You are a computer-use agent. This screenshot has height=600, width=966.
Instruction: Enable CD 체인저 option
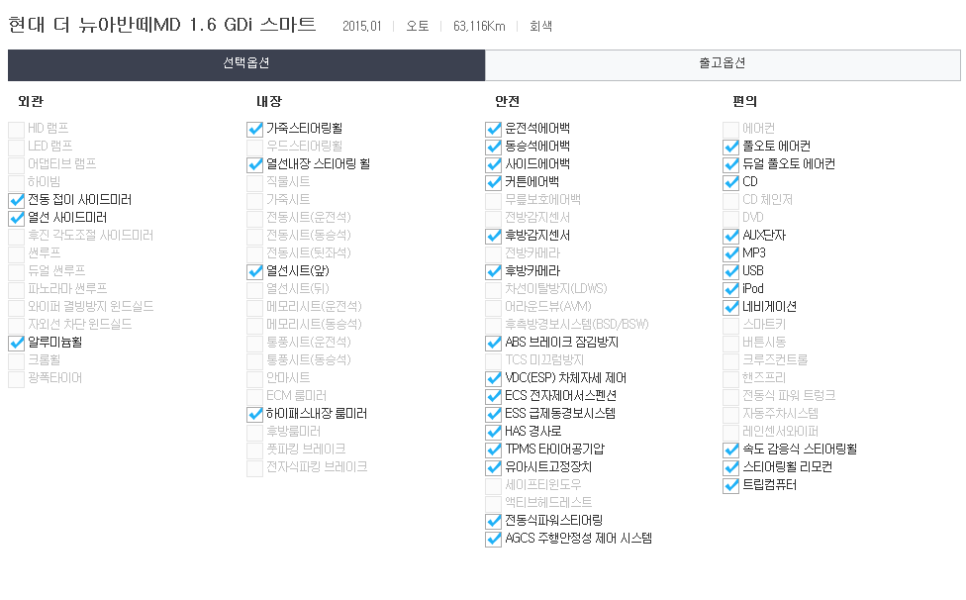[731, 201]
